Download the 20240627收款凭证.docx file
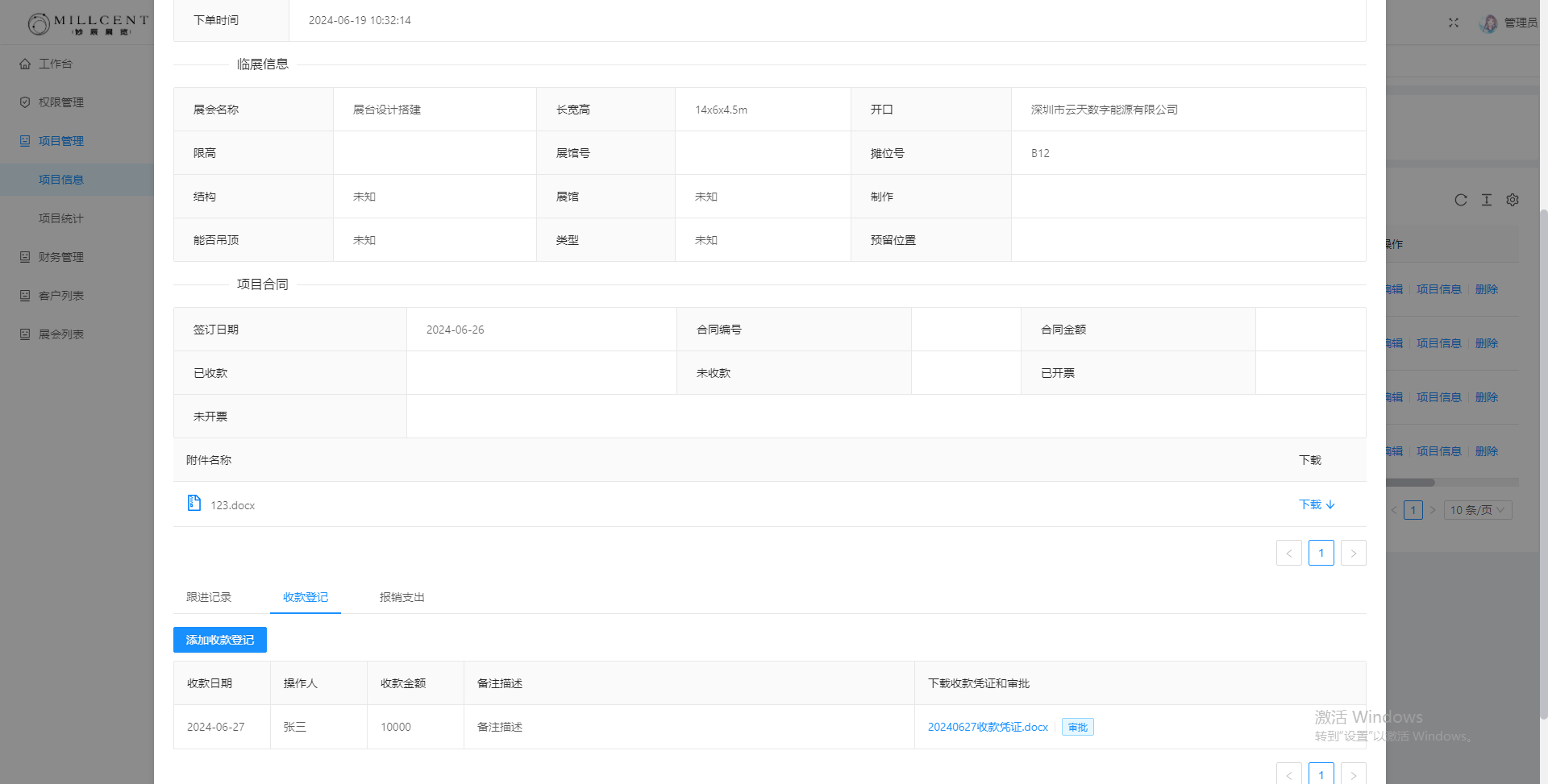This screenshot has width=1548, height=784. point(988,727)
